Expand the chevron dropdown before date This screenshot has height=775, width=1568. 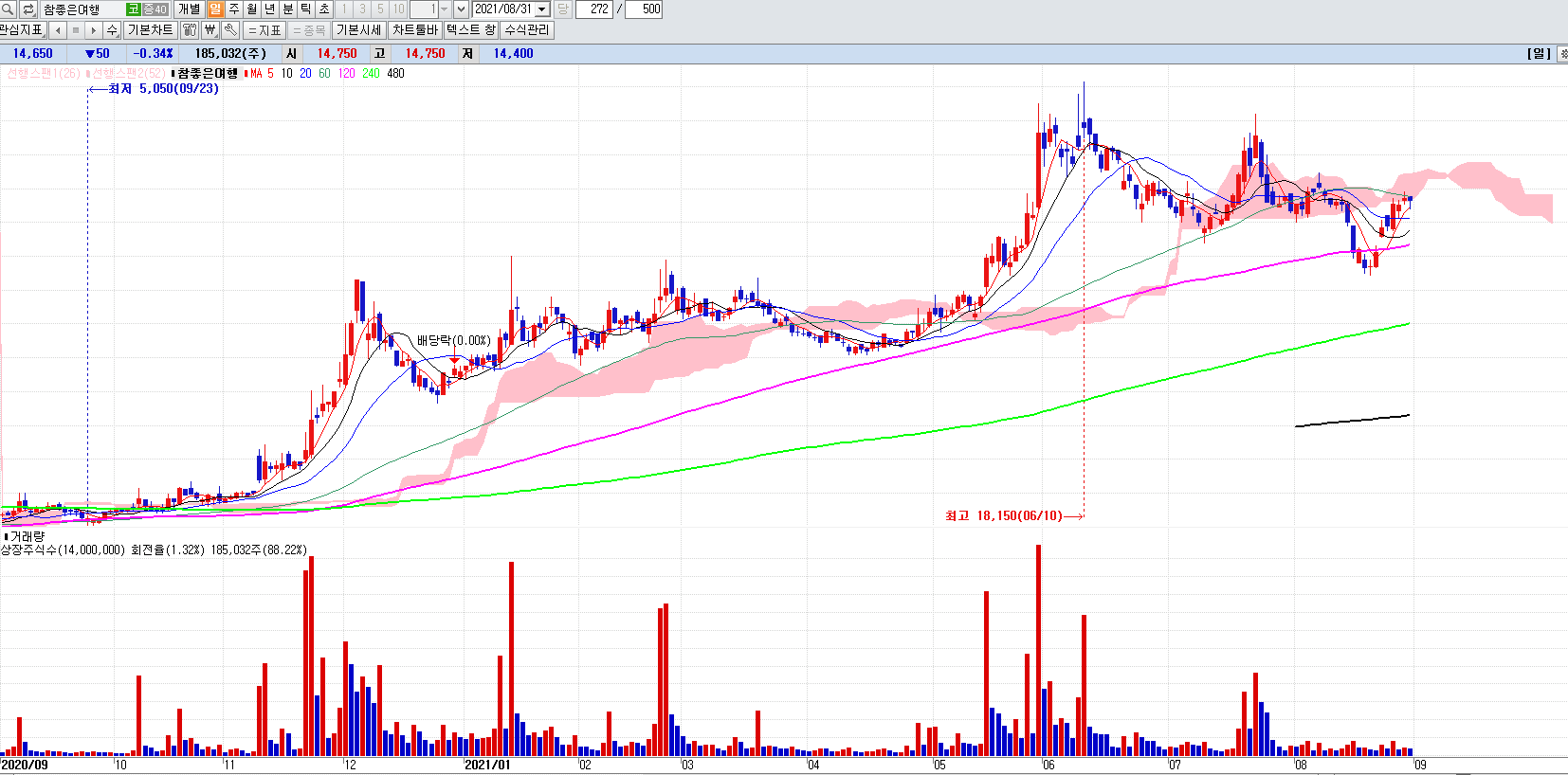tap(461, 9)
